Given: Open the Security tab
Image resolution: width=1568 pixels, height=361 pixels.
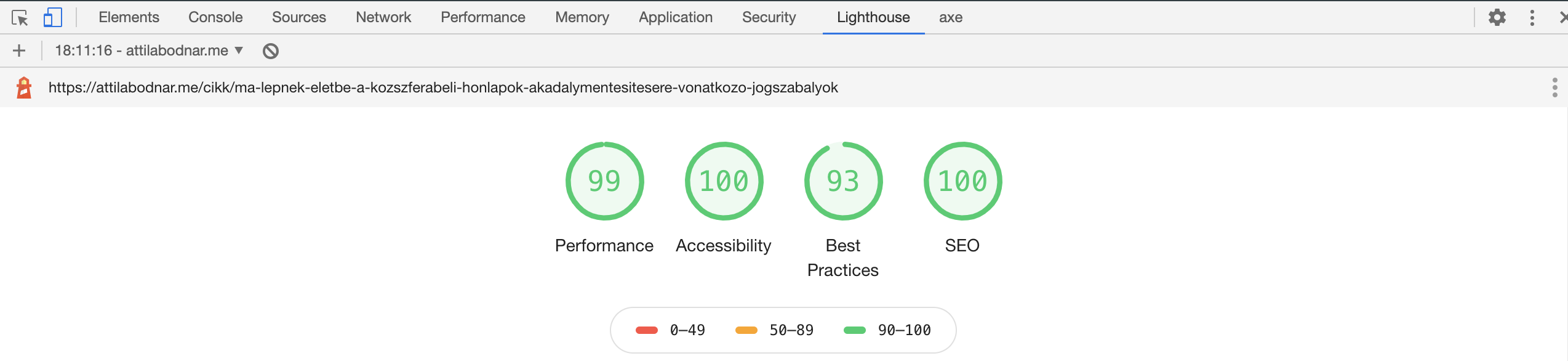Looking at the screenshot, I should point(769,17).
